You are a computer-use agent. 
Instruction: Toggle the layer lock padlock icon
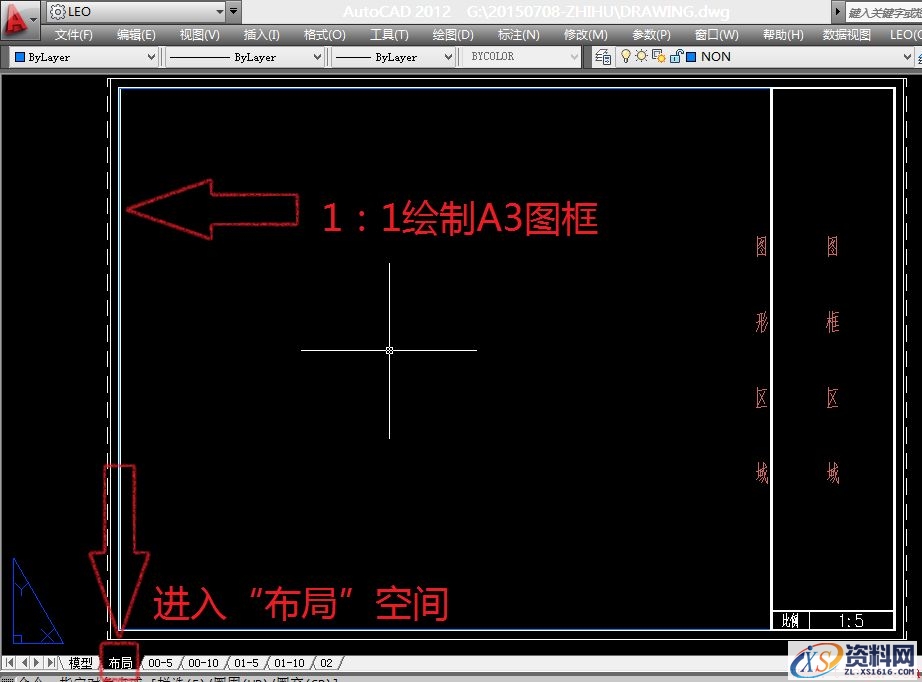(x=676, y=57)
